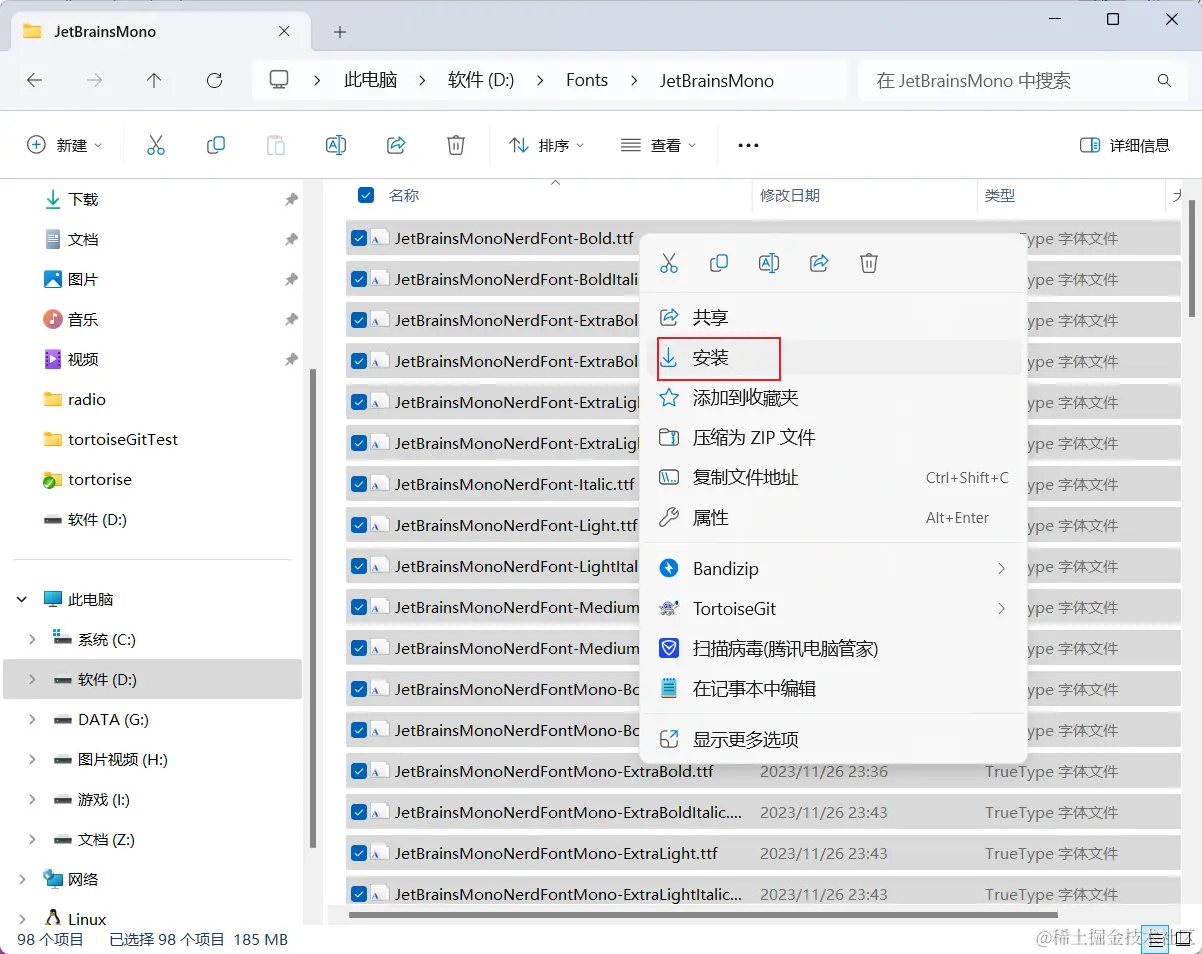Expand DATA (G:) drive node
Screen dimensions: 1202x954
click(x=32, y=719)
